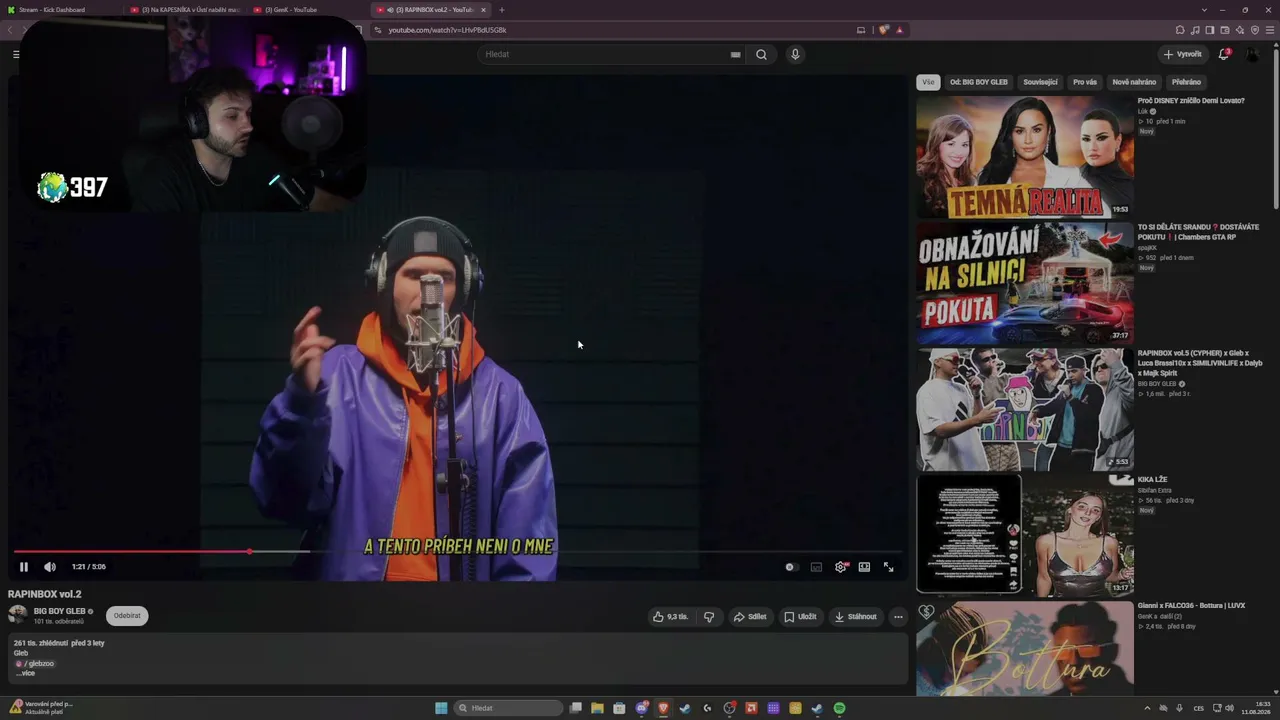Viewport: 1280px width, 720px height.
Task: Pause the RAPINBOX vol.2 video
Action: click(x=24, y=567)
